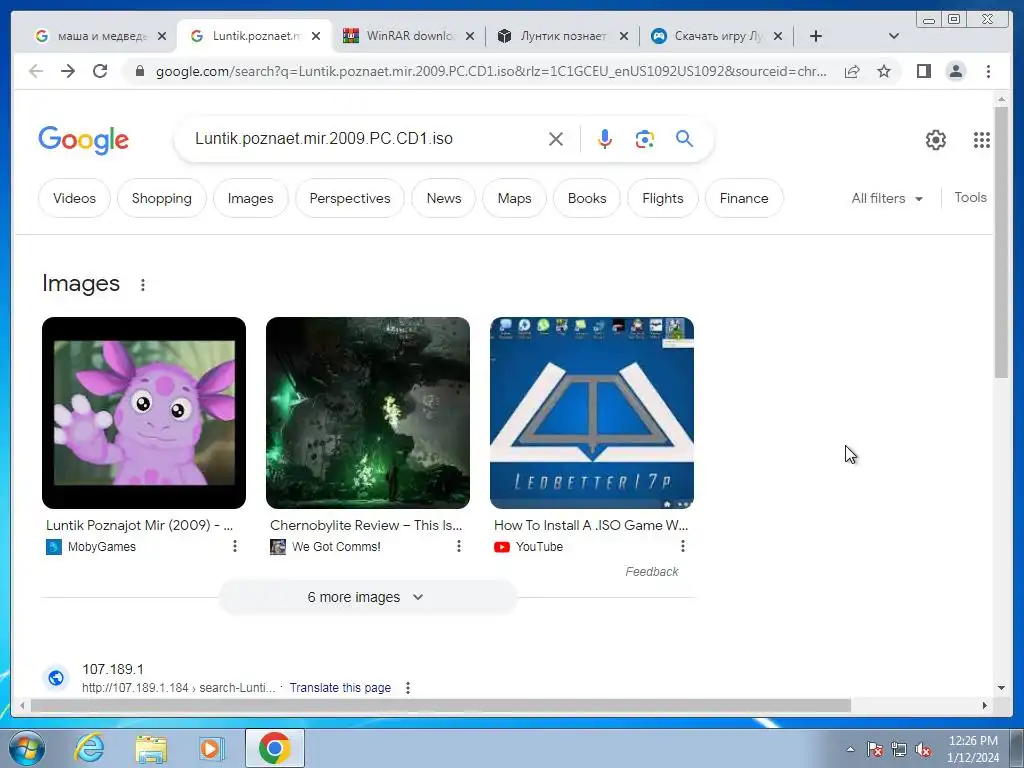Open options for We Got Comms image
The height and width of the screenshot is (768, 1024).
click(459, 546)
